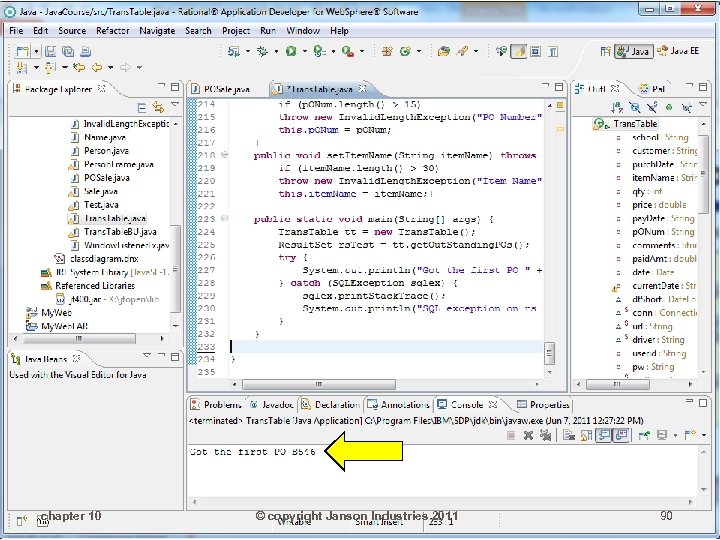This screenshot has width=720, height=540.
Task: Select the MyWeb project
Action: pyautogui.click(x=49, y=313)
